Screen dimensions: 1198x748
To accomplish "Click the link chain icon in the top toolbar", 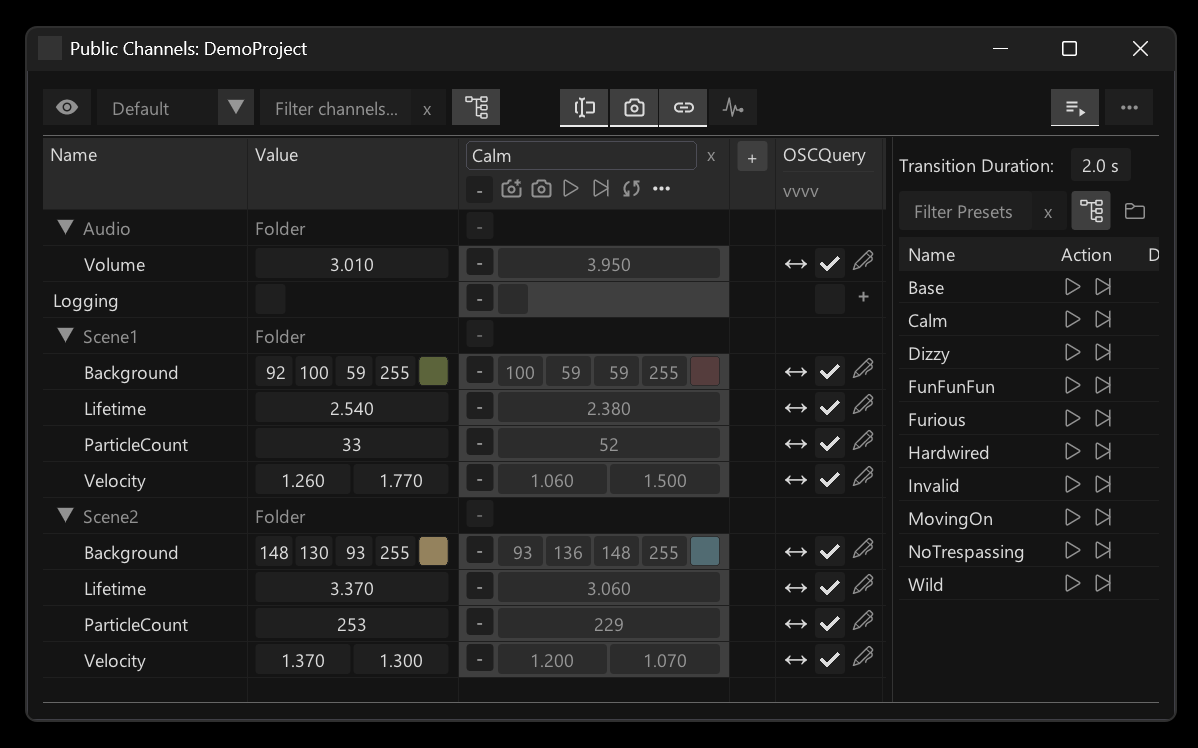I will tap(683, 108).
